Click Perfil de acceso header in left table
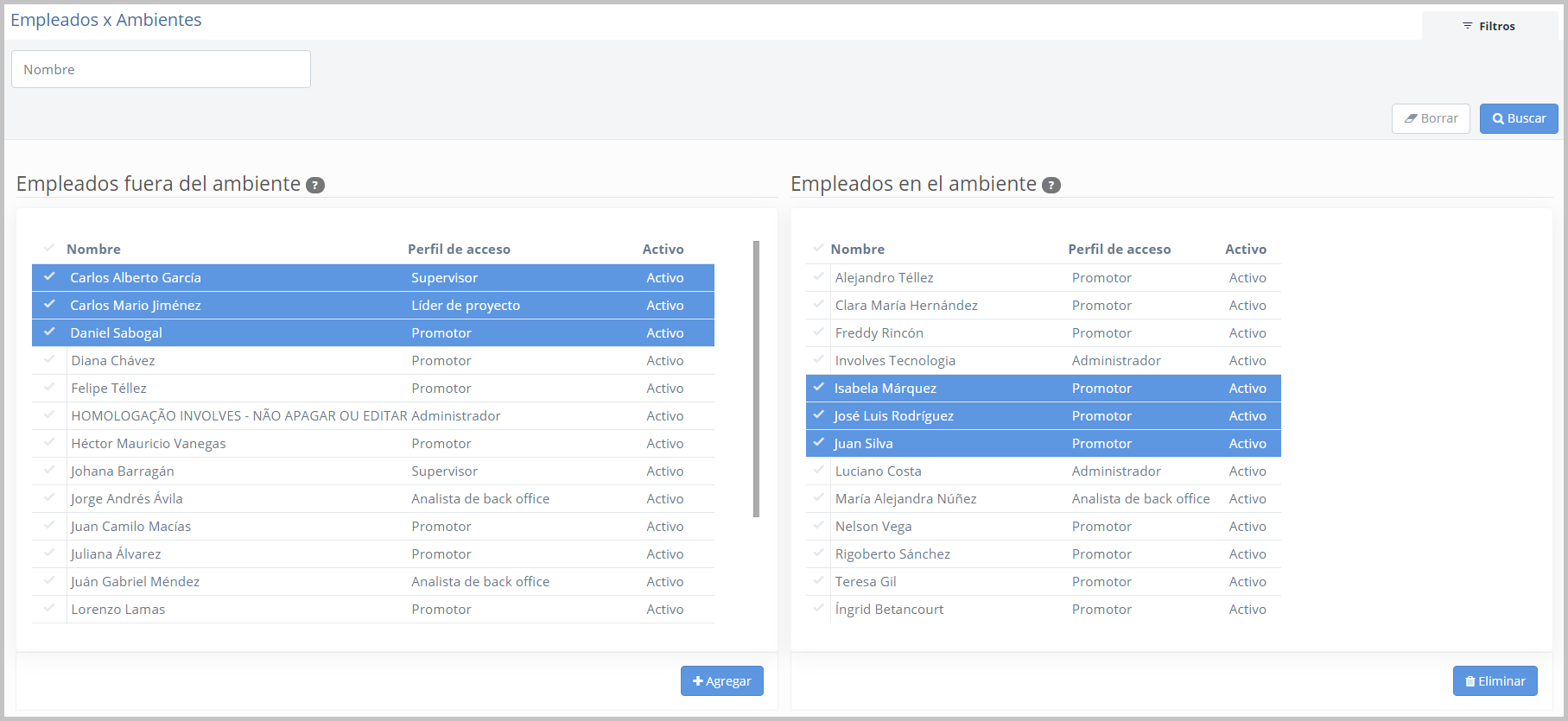 pos(459,249)
